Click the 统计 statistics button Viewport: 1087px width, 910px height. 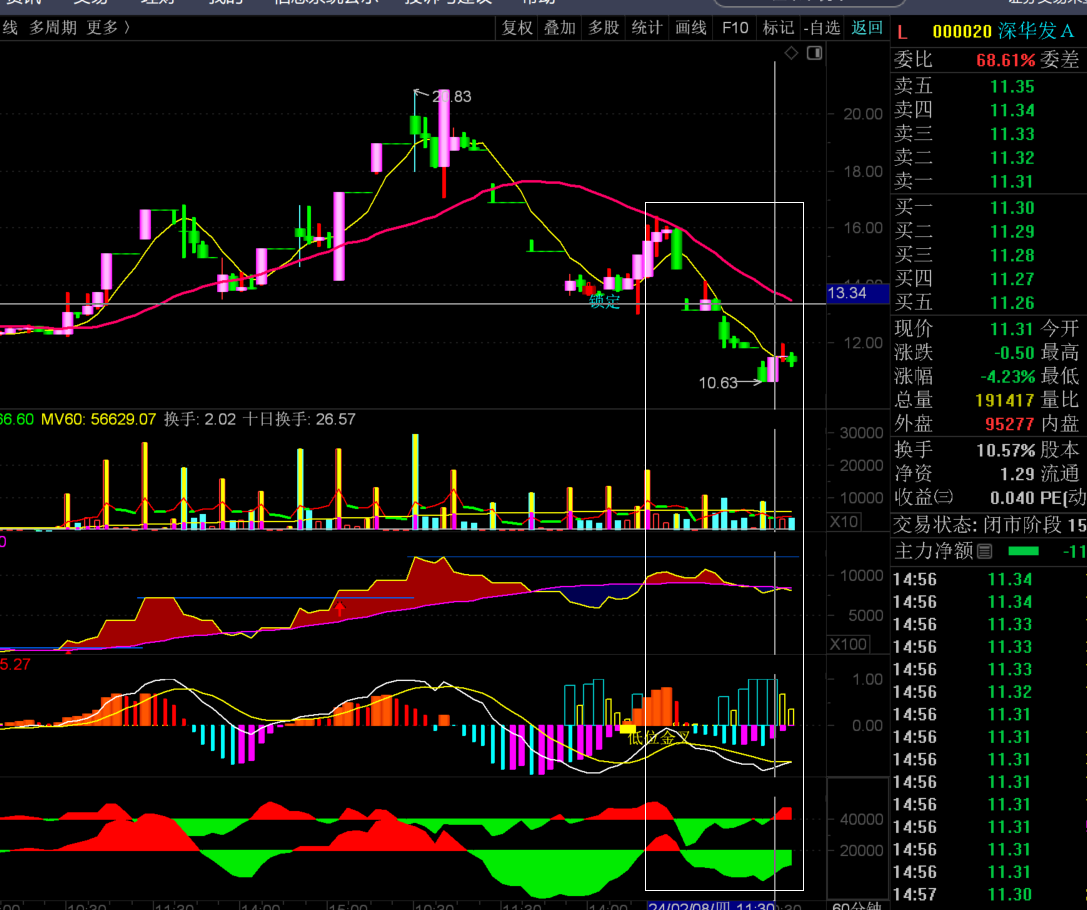[647, 28]
